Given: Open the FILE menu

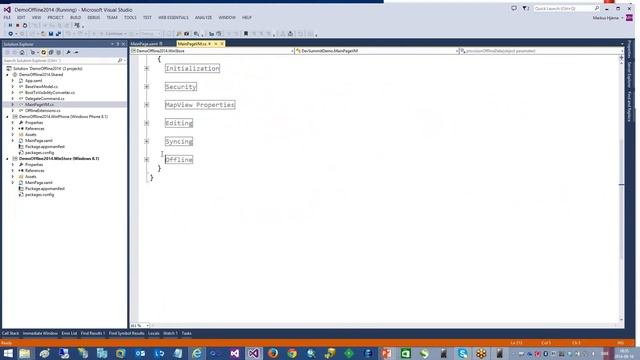Looking at the screenshot, I should coord(7,18).
